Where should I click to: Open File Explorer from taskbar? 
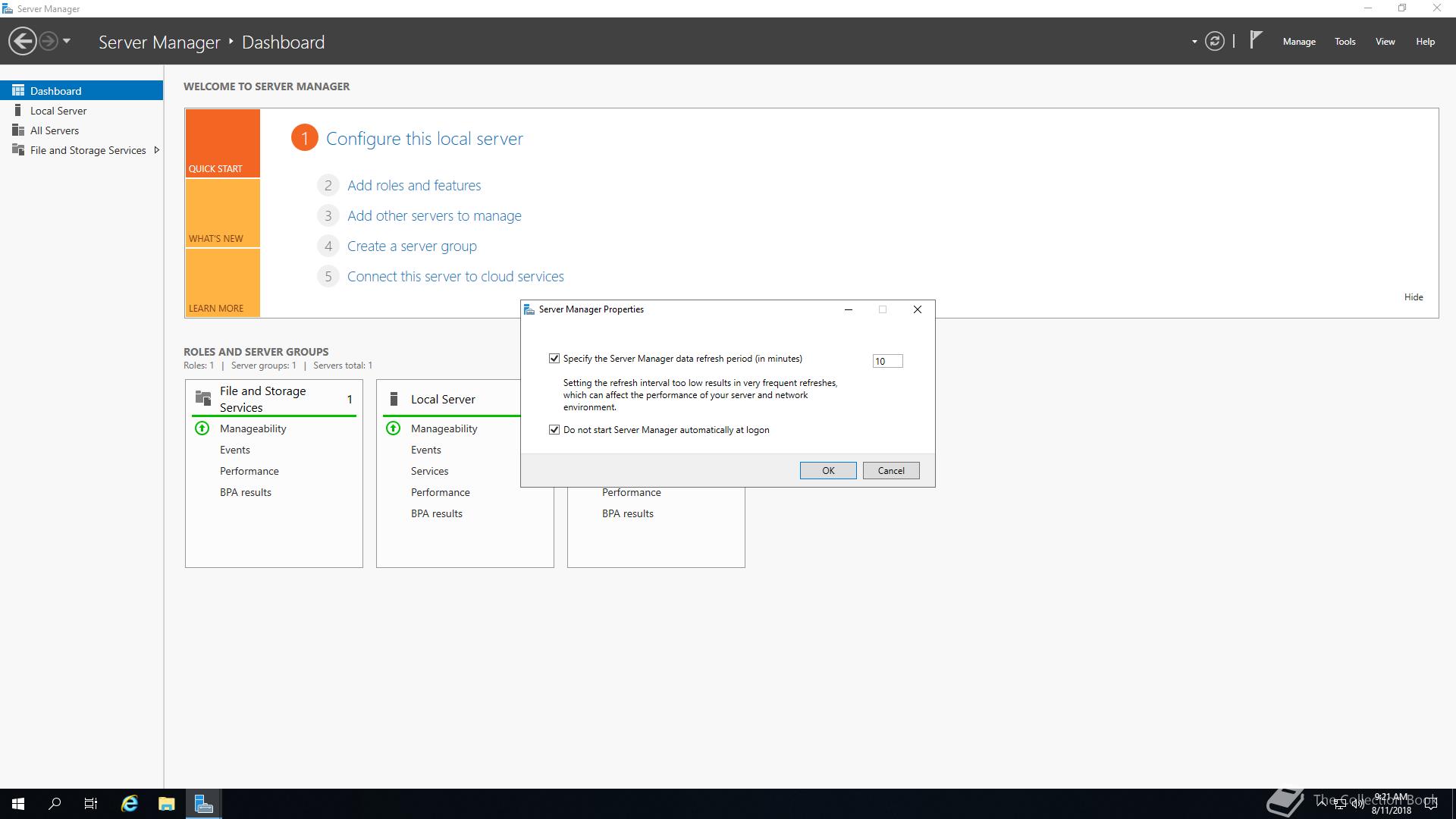pyautogui.click(x=167, y=804)
